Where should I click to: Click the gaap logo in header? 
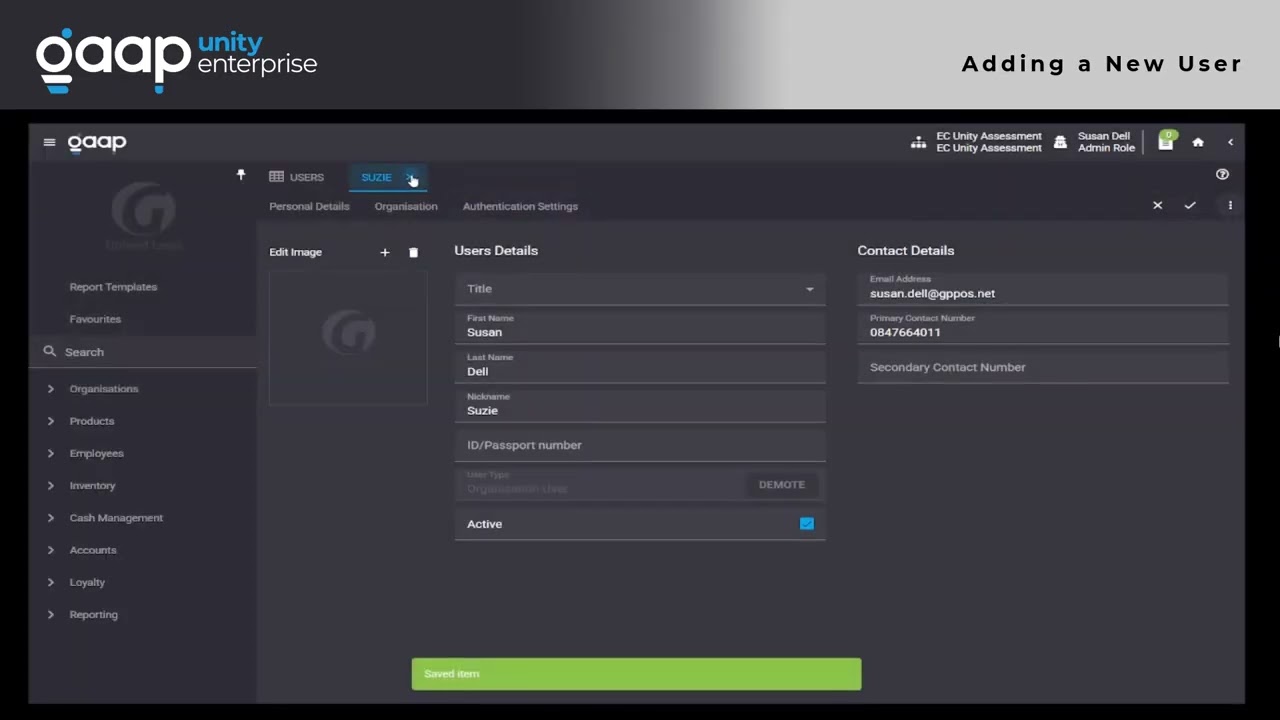97,142
